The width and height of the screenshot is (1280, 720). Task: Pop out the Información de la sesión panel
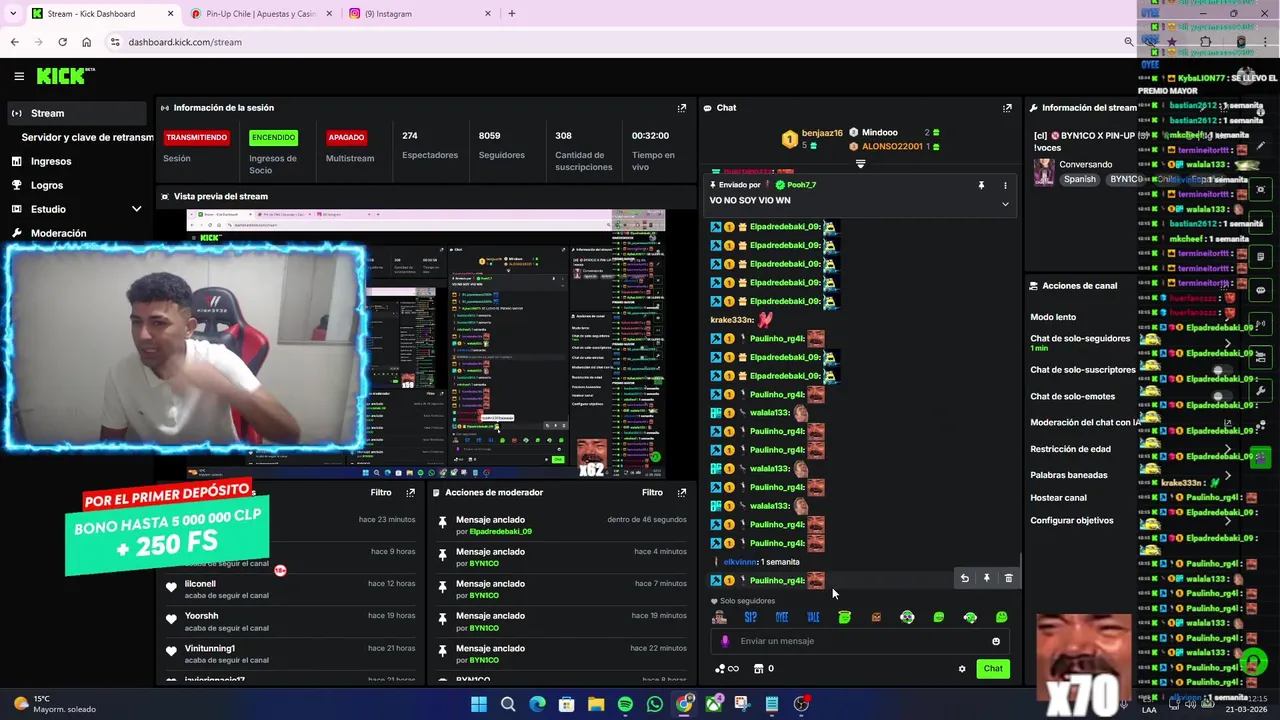pos(682,108)
